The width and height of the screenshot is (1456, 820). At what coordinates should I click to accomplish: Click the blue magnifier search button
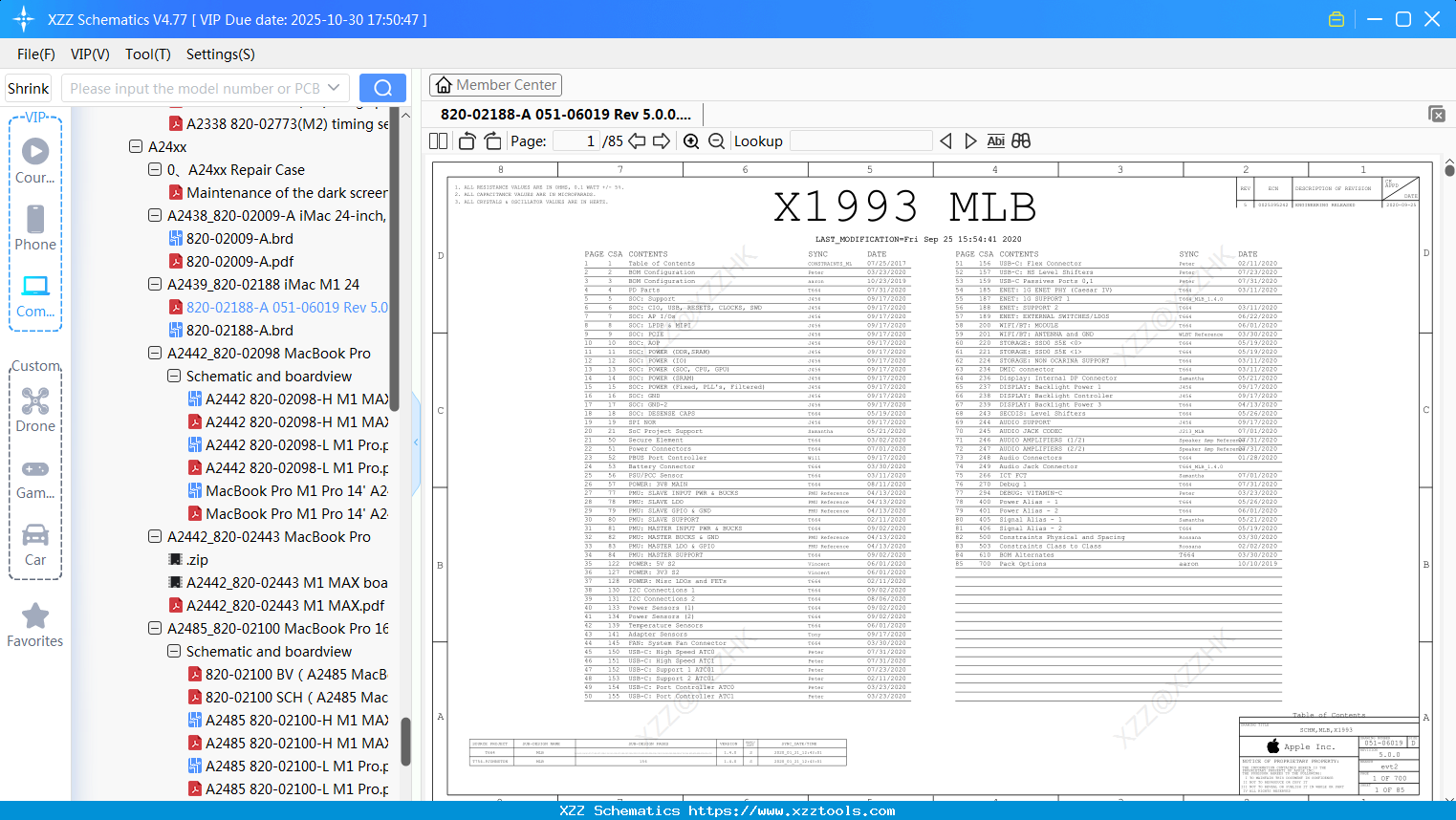382,88
